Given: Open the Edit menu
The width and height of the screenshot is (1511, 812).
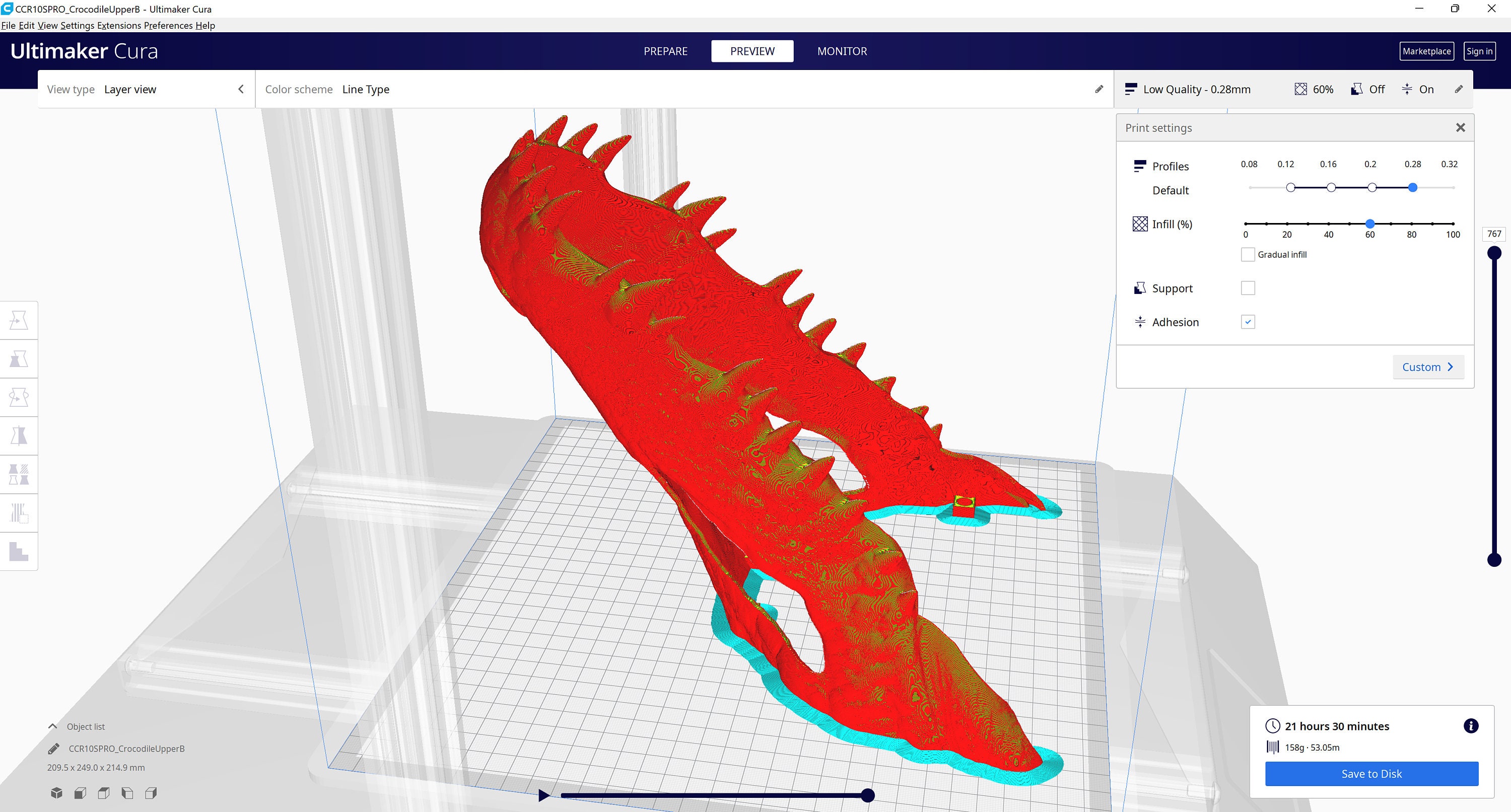Looking at the screenshot, I should 26,25.
